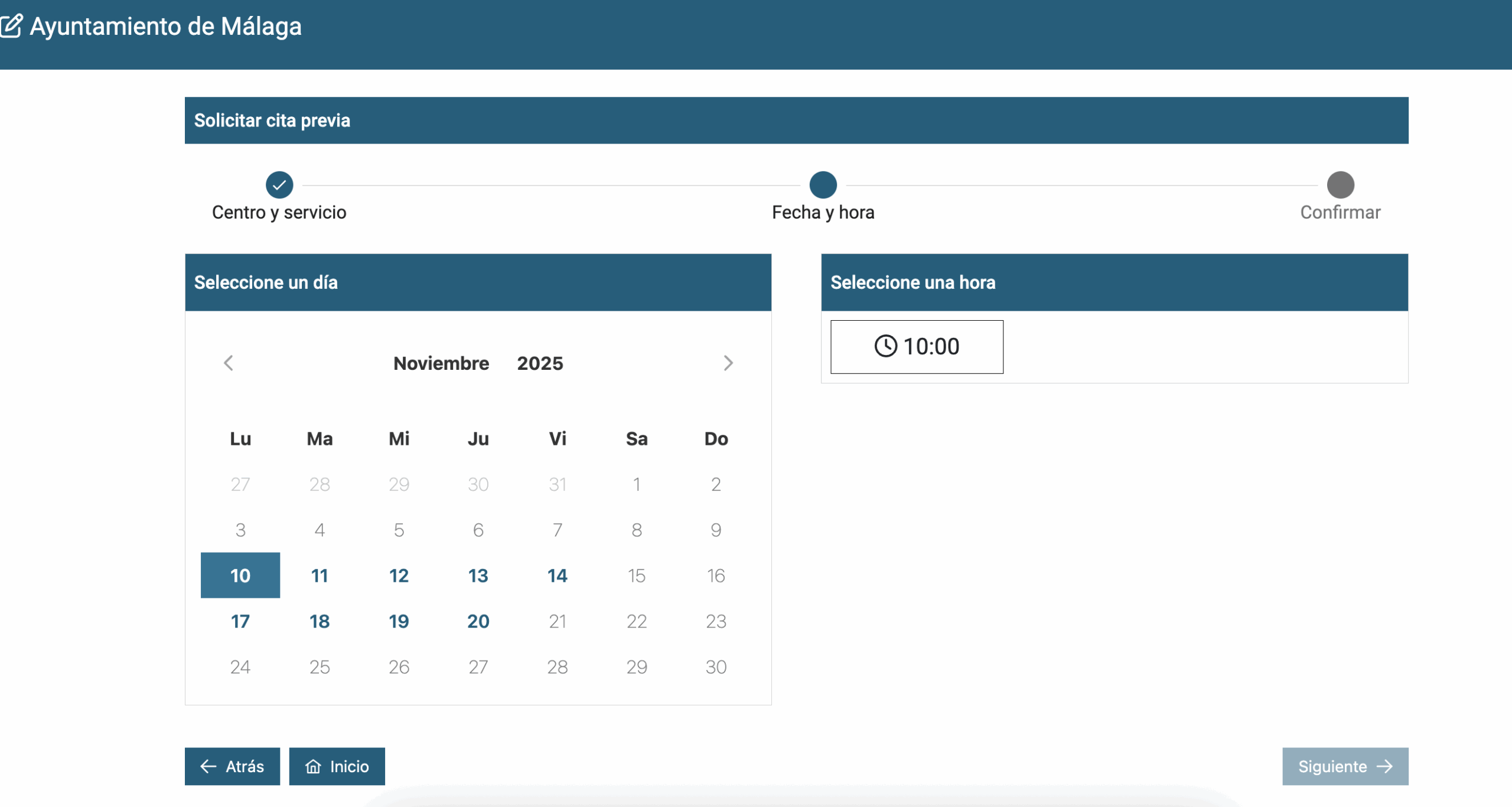Click the left arrow icon on Atrás
The image size is (1512, 807).
pyautogui.click(x=207, y=766)
